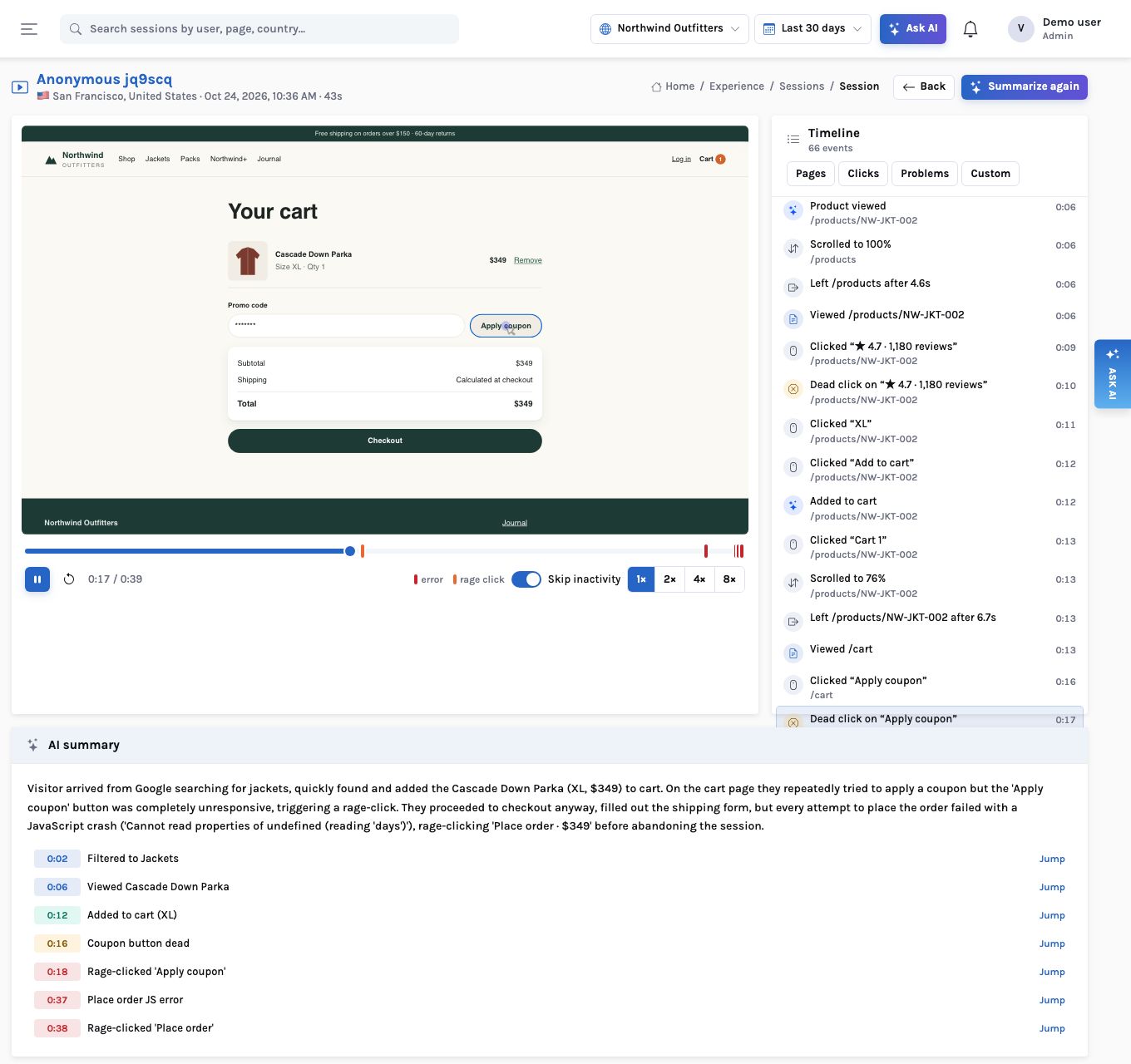Click the notifications bell icon
Screen dimensions: 1131x1064
pyautogui.click(x=970, y=29)
